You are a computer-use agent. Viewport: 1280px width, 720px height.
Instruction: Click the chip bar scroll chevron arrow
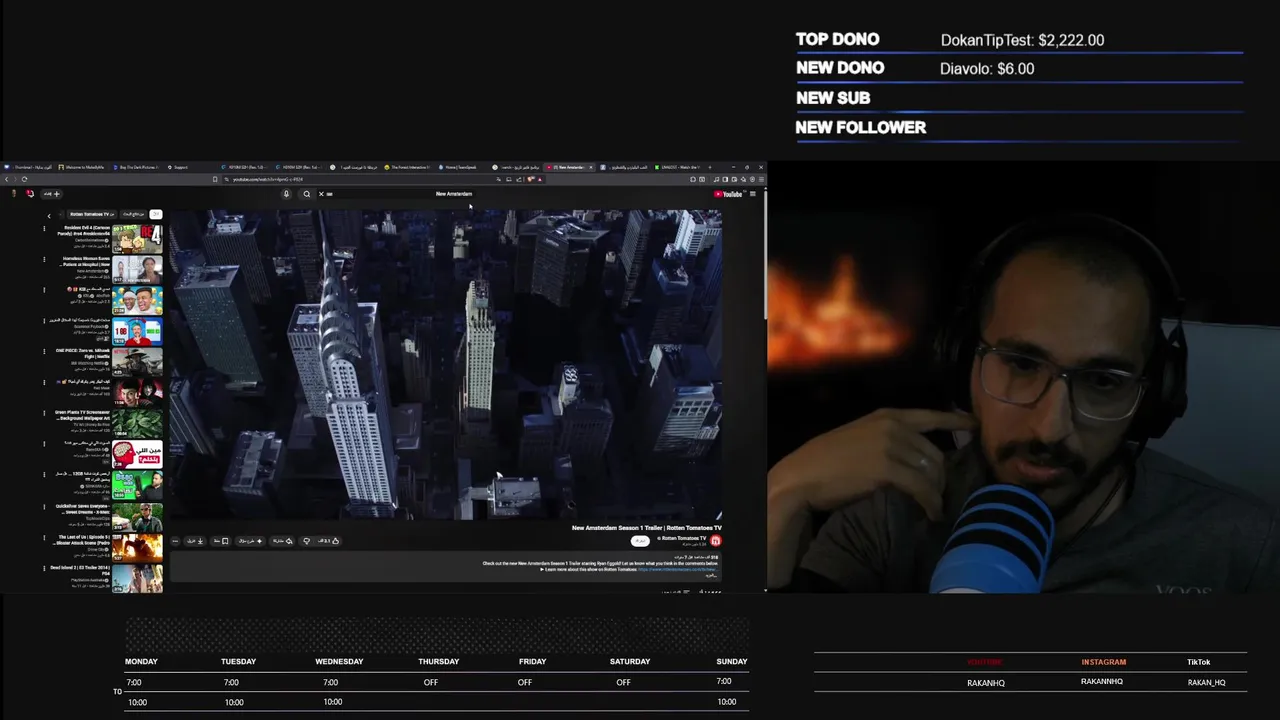pyautogui.click(x=49, y=216)
